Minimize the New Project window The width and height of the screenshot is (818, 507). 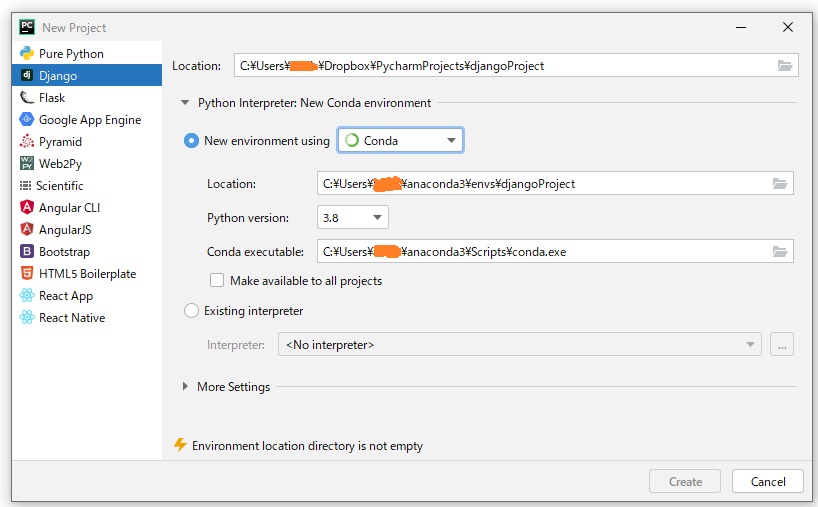coord(741,27)
